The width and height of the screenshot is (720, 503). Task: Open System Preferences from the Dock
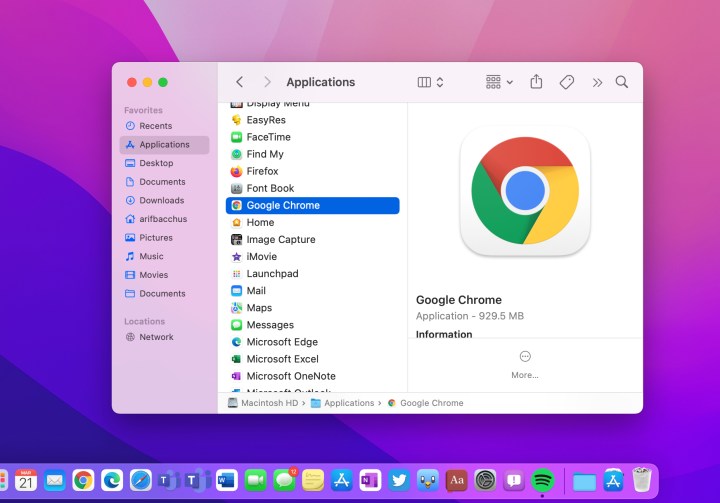(485, 480)
